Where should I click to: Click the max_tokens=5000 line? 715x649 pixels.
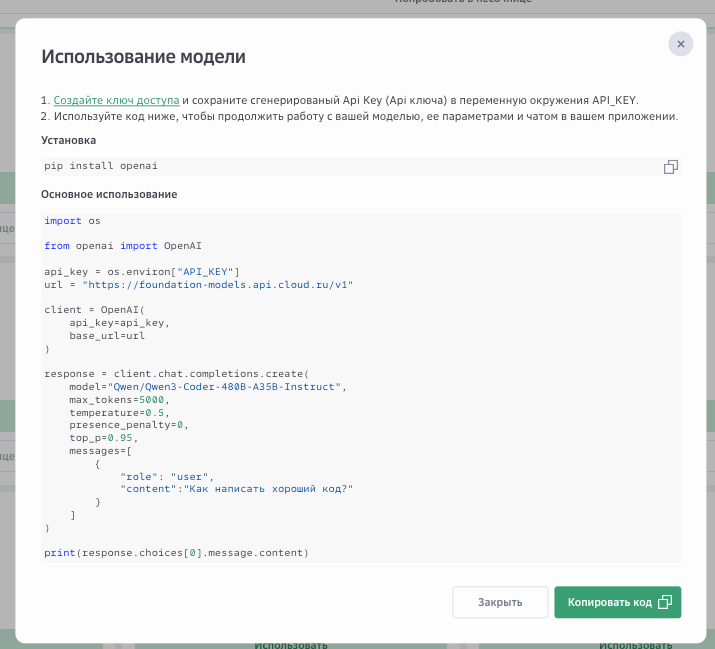pyautogui.click(x=119, y=400)
